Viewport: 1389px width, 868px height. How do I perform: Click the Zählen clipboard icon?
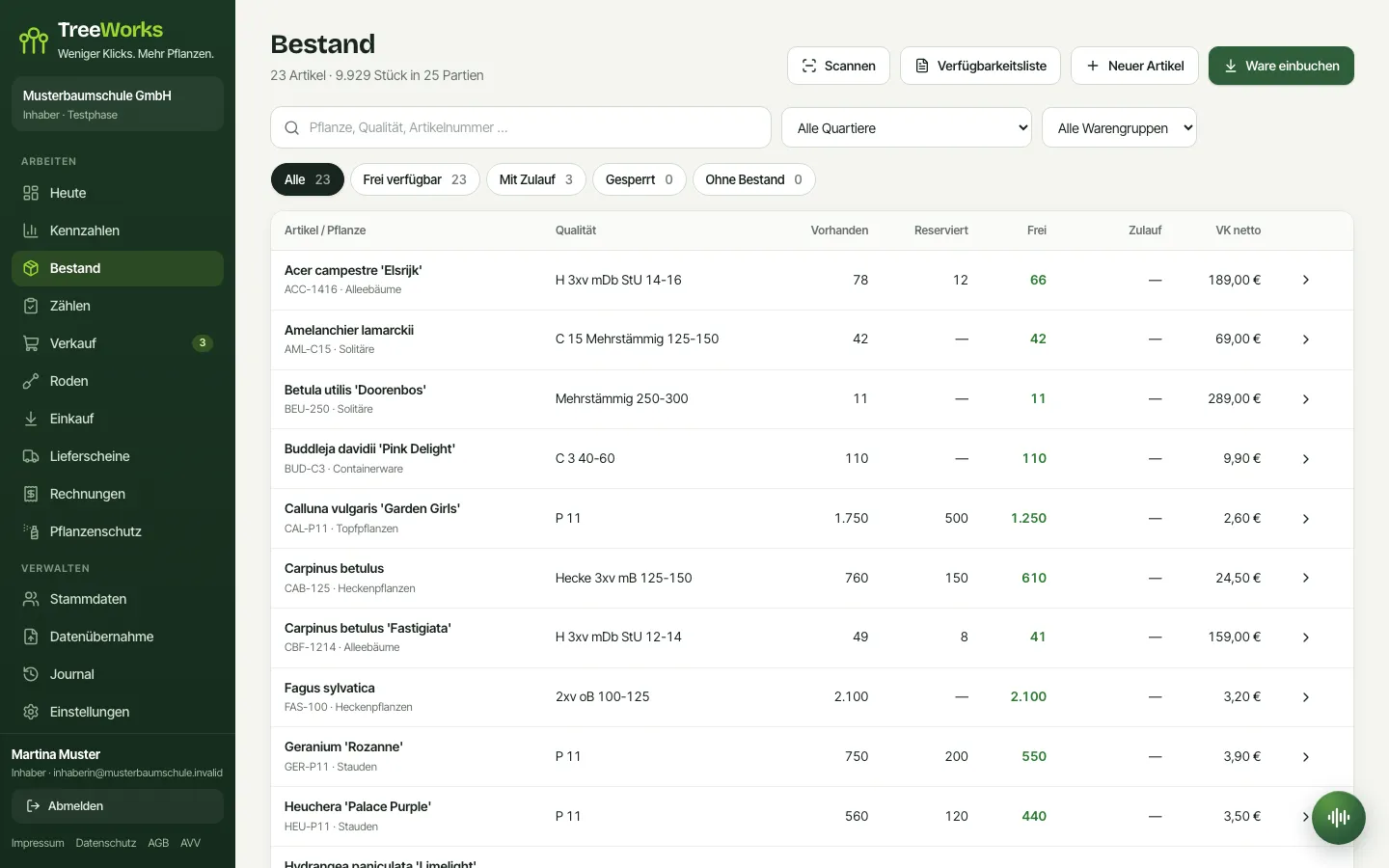31,306
